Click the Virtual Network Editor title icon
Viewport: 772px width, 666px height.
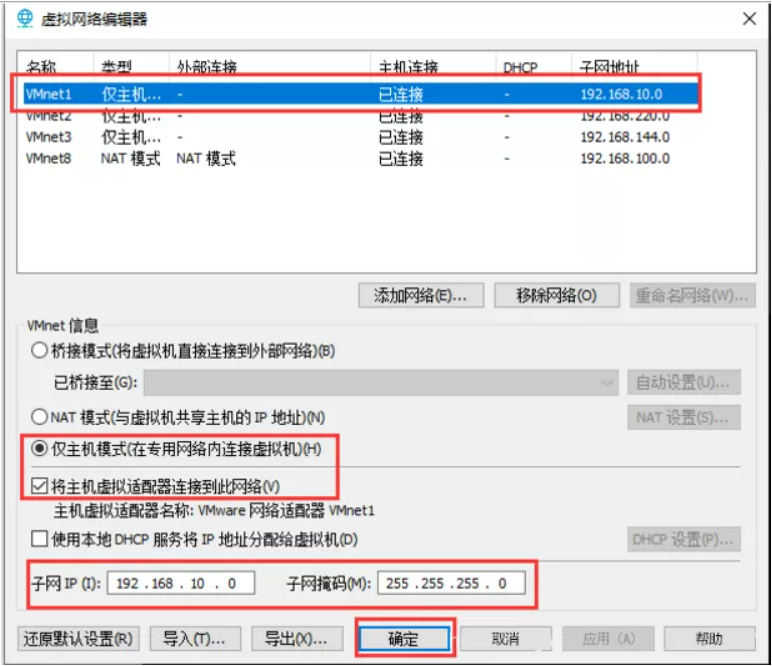[x=24, y=19]
